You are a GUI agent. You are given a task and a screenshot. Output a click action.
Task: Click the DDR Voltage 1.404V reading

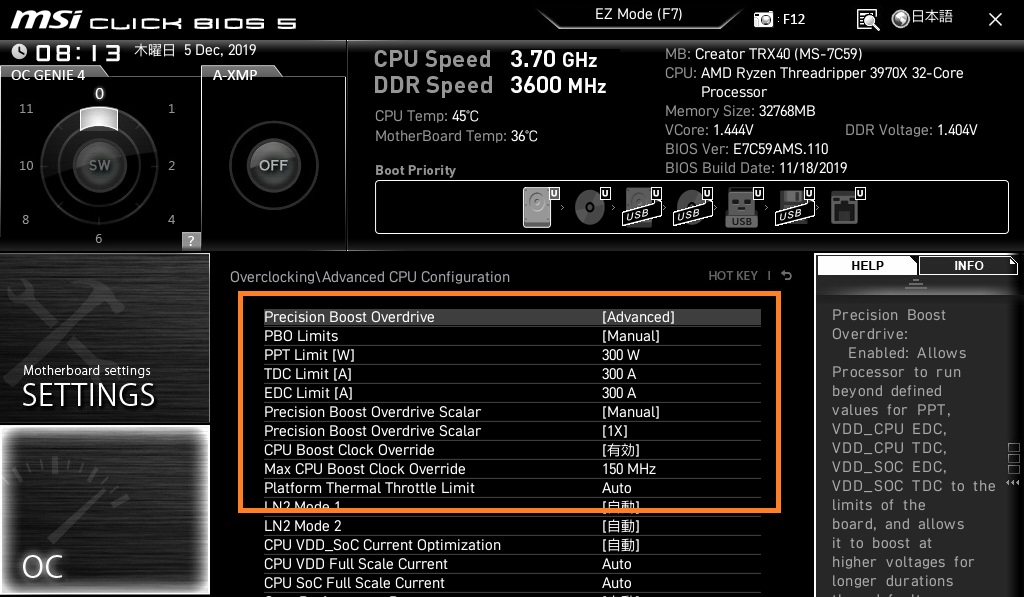[911, 130]
